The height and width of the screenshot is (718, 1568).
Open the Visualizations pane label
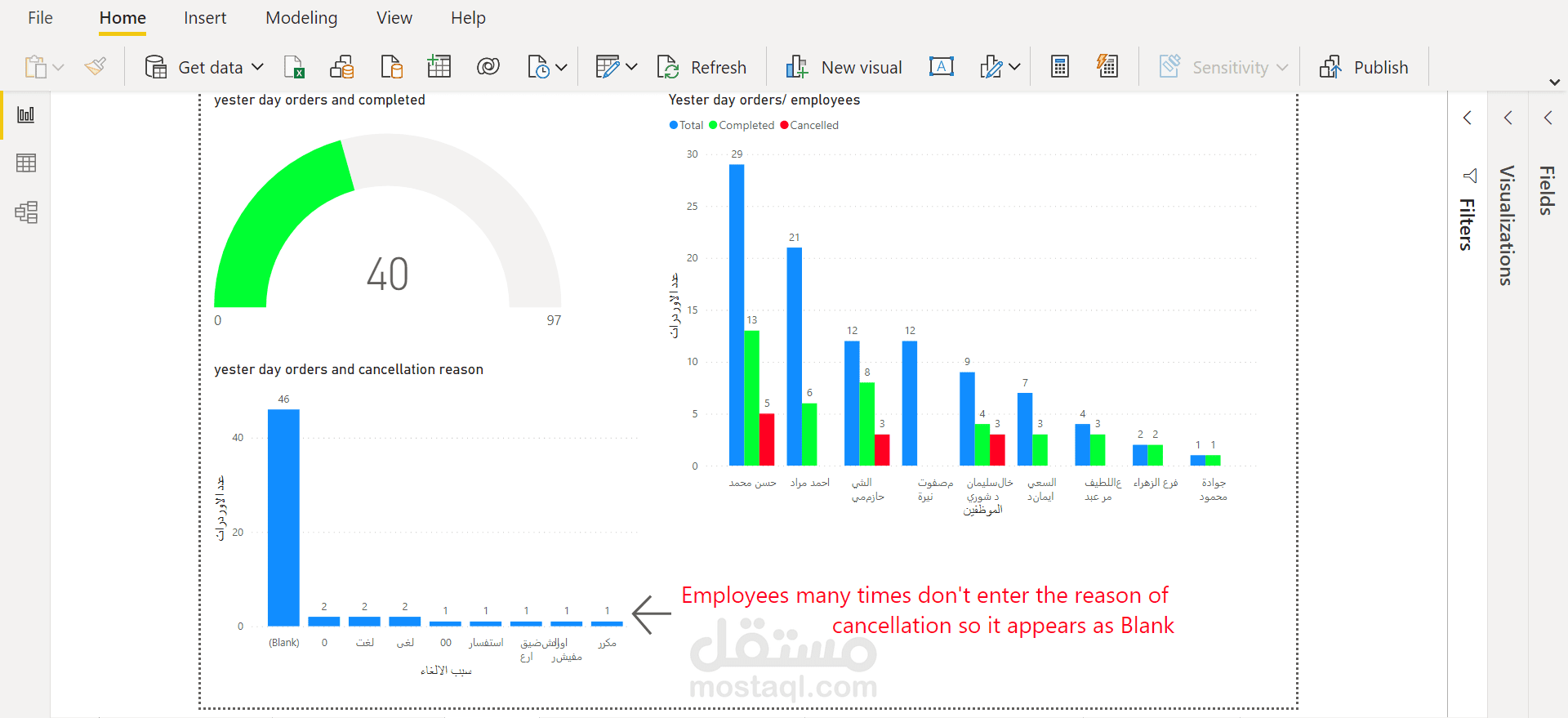[1508, 225]
